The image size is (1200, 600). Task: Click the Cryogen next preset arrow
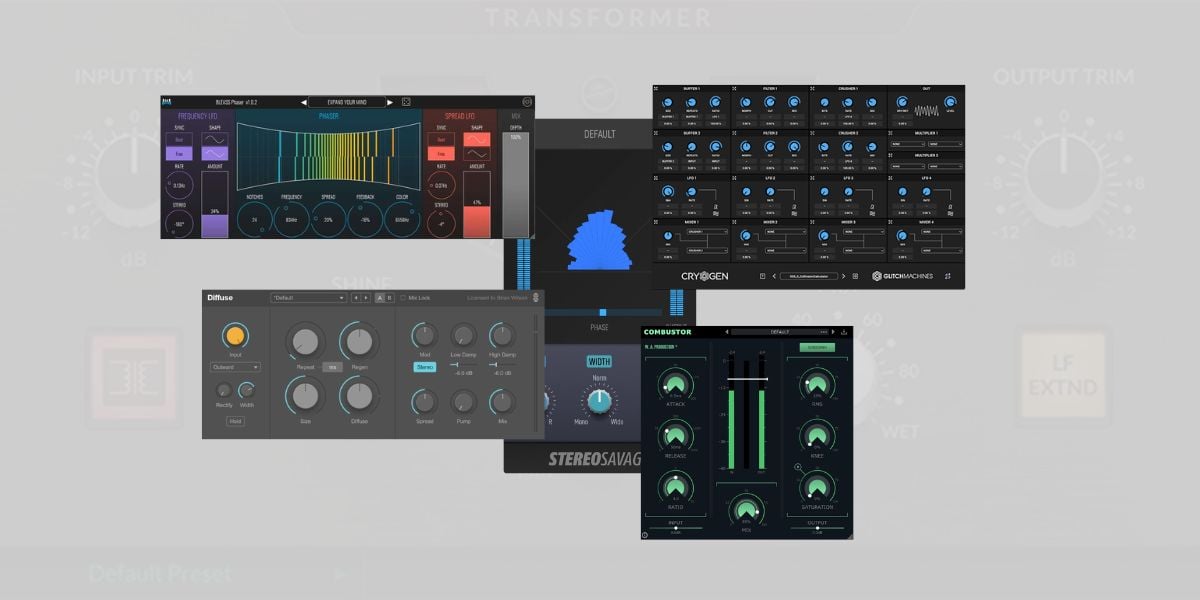pyautogui.click(x=843, y=276)
